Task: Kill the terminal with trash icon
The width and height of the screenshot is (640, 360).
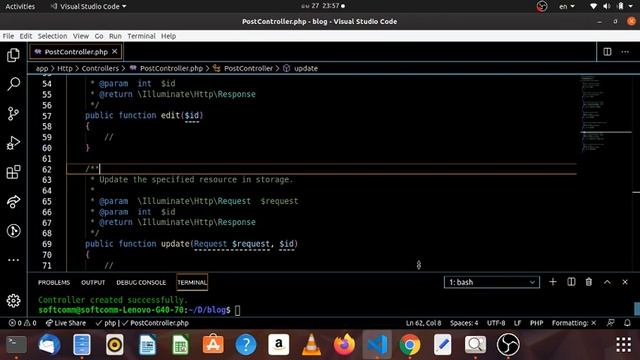Action: pyautogui.click(x=589, y=282)
